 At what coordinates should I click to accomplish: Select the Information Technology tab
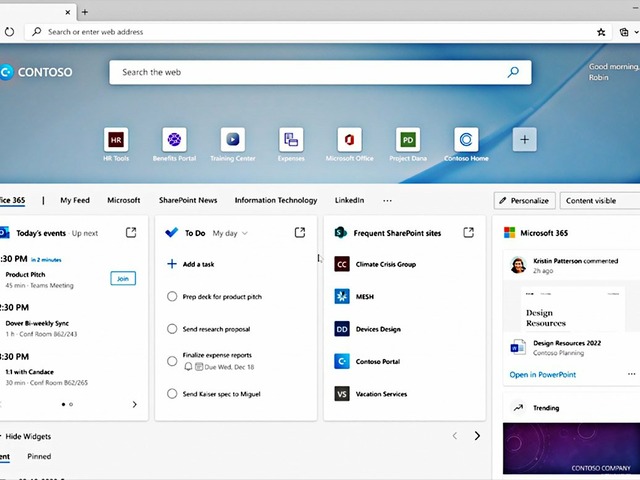(x=276, y=200)
